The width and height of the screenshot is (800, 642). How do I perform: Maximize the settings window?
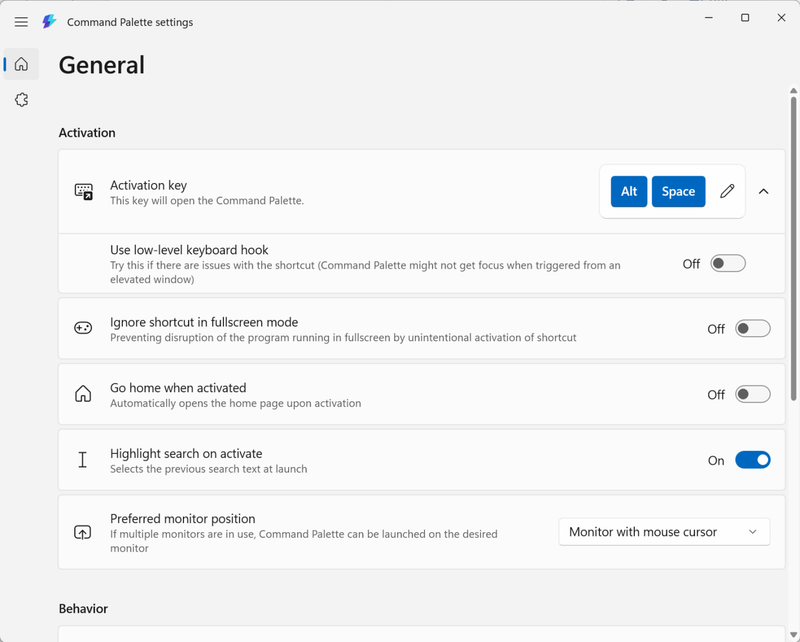745,18
